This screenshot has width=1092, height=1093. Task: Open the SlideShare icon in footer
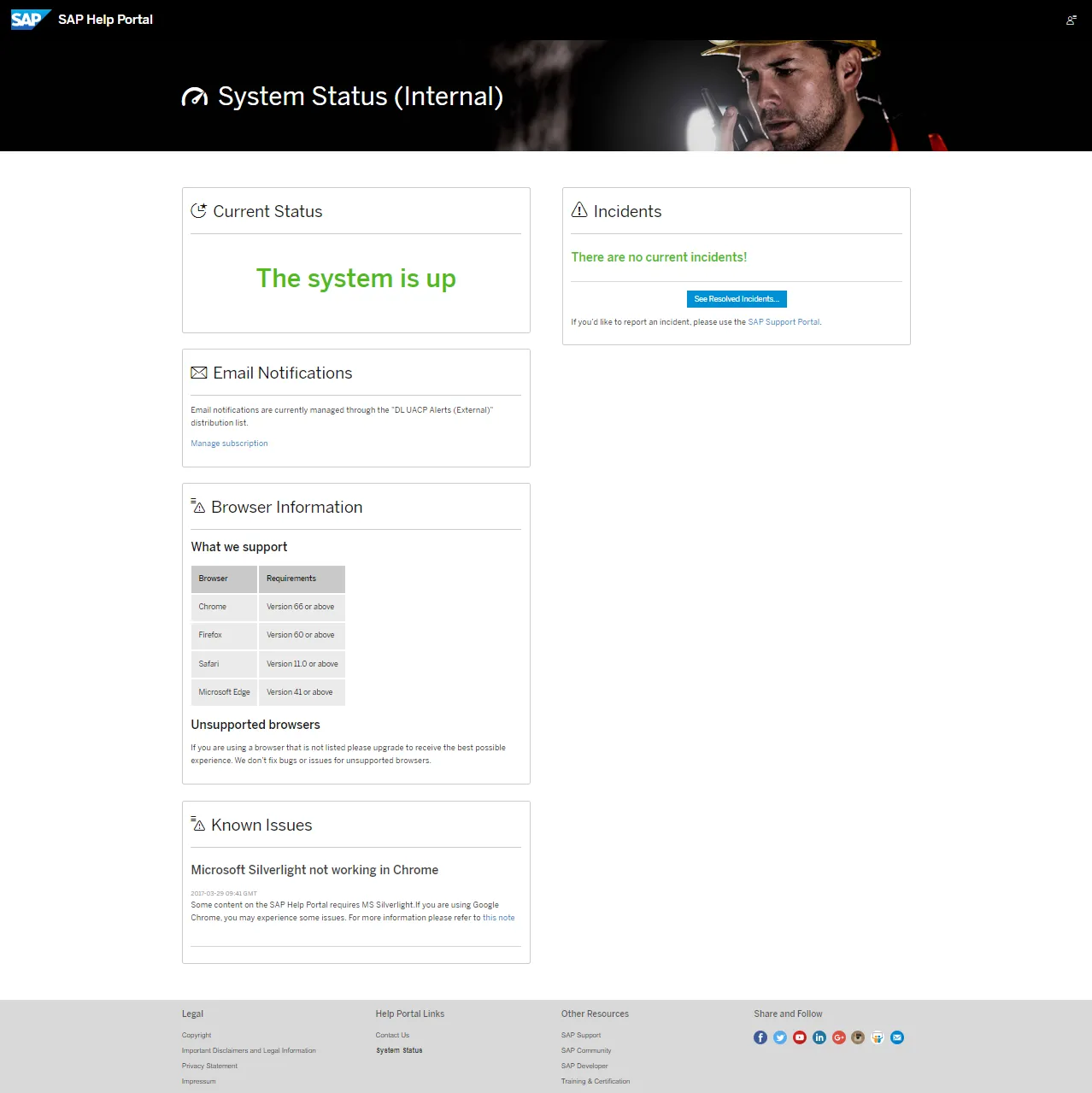[x=878, y=1037]
